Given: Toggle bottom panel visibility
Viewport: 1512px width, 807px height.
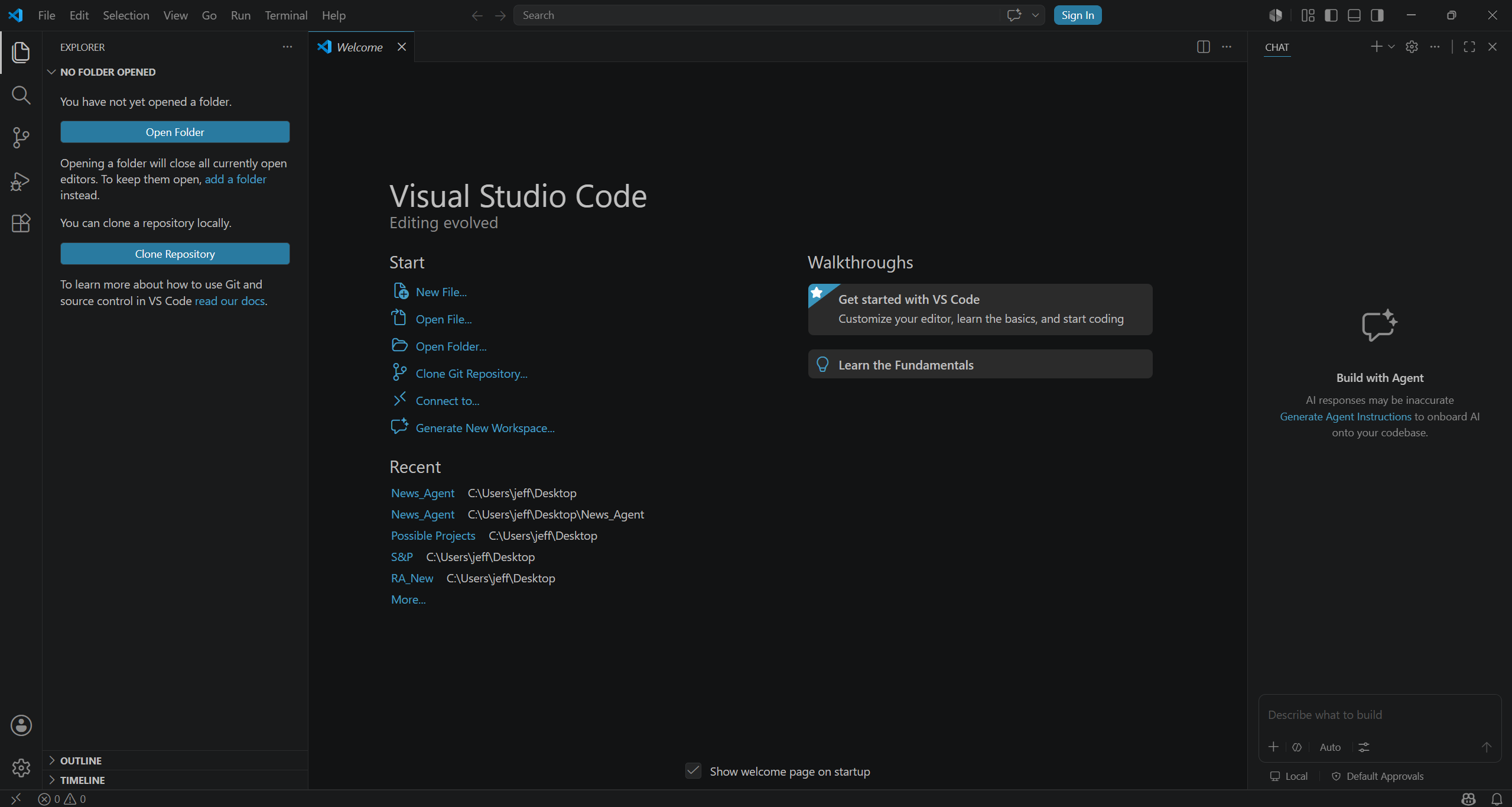Looking at the screenshot, I should [1354, 15].
